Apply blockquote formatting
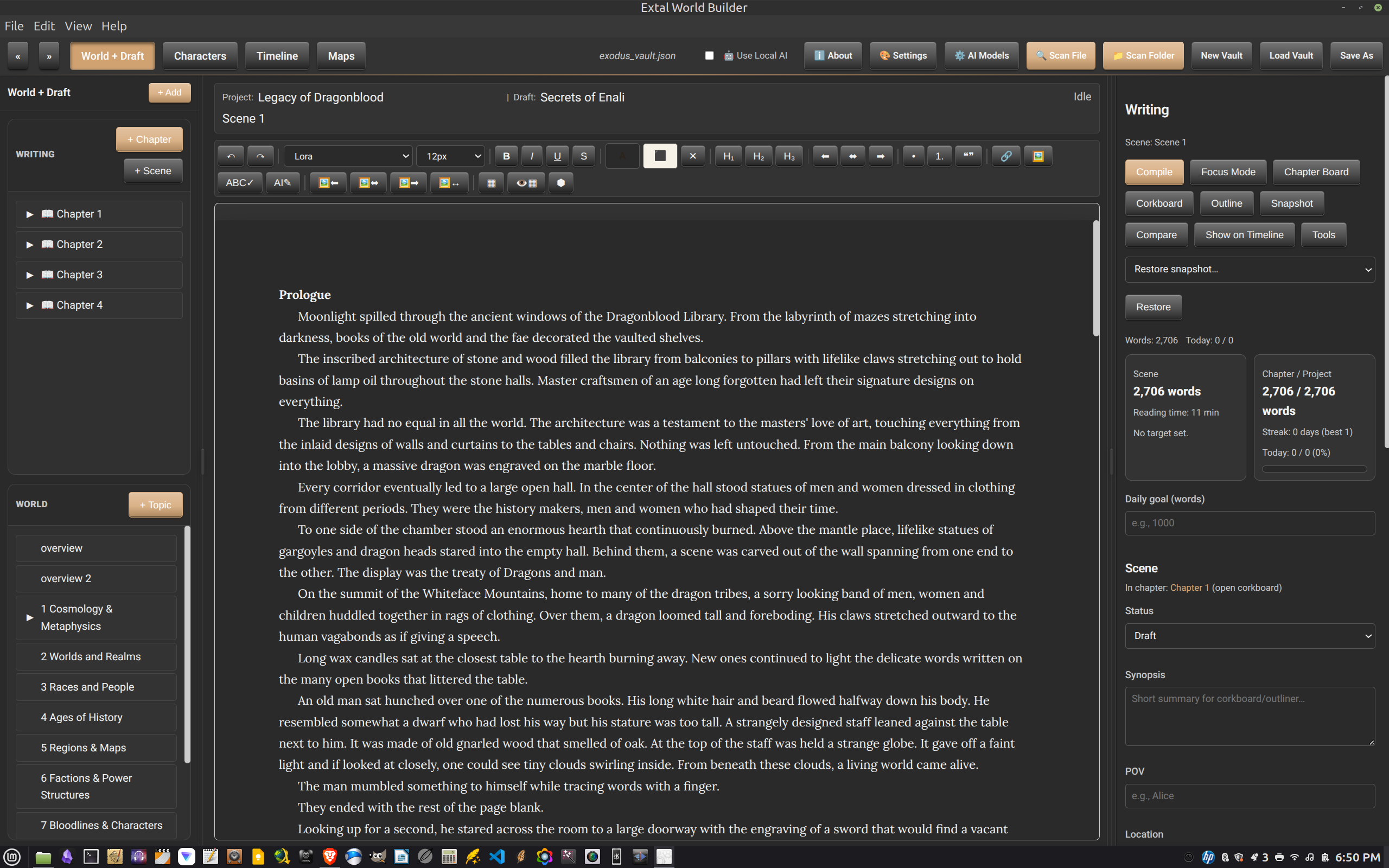1389x868 pixels. (969, 156)
